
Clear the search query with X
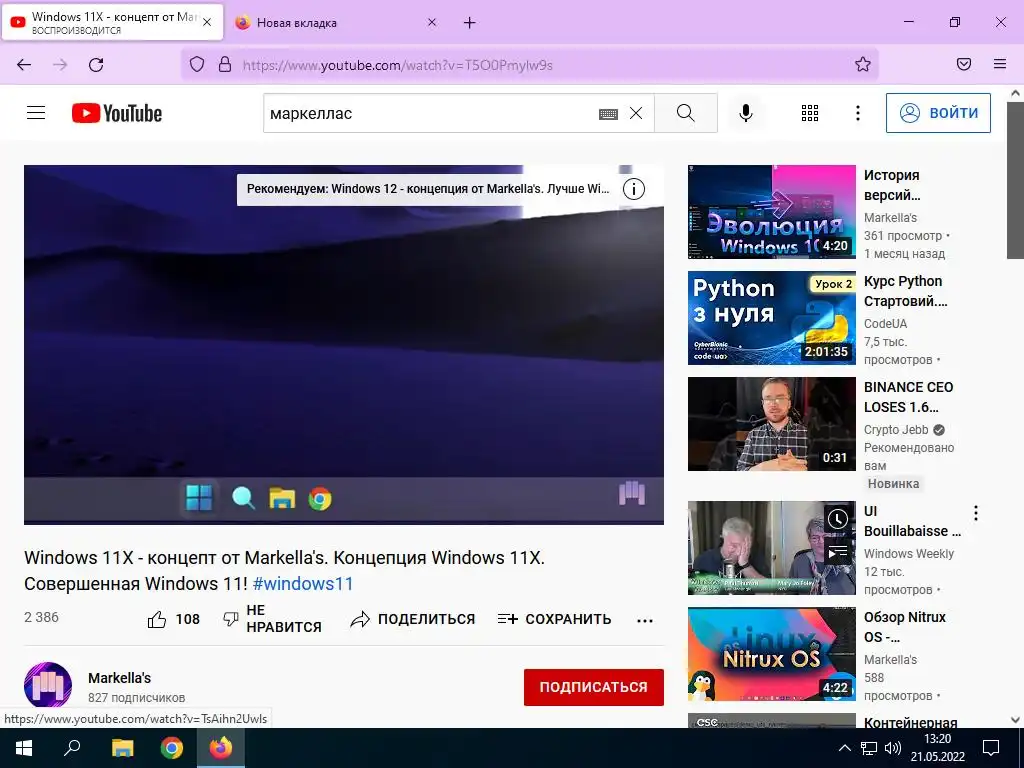[x=635, y=114]
